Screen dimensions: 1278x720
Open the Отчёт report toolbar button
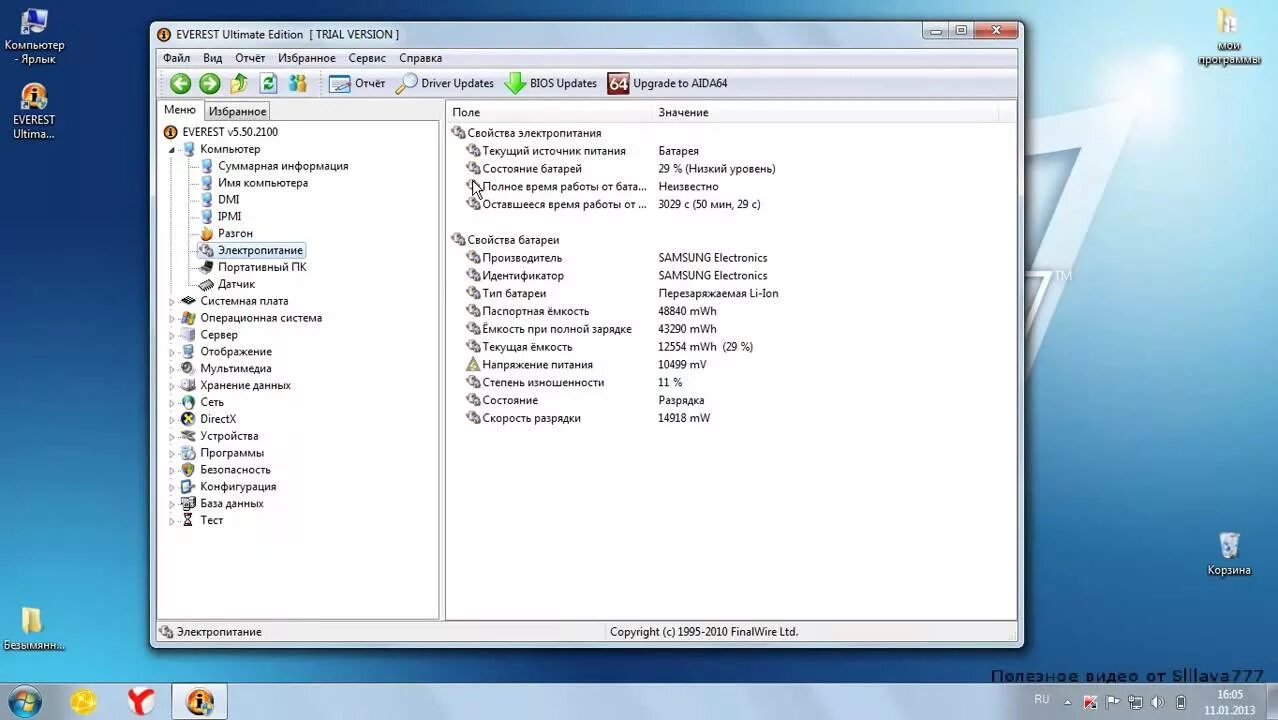pos(357,84)
